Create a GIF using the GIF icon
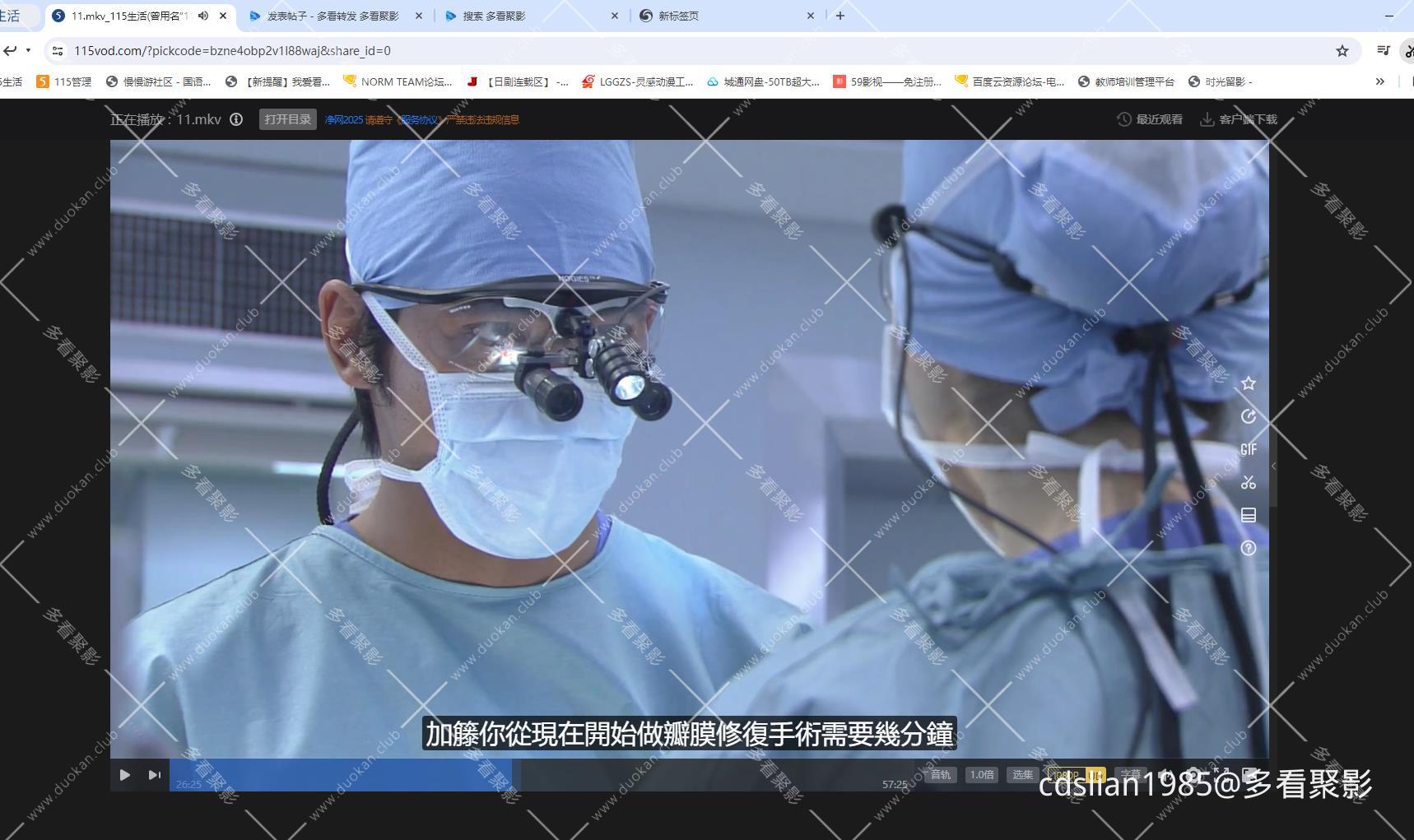This screenshot has width=1414, height=840. point(1249,449)
